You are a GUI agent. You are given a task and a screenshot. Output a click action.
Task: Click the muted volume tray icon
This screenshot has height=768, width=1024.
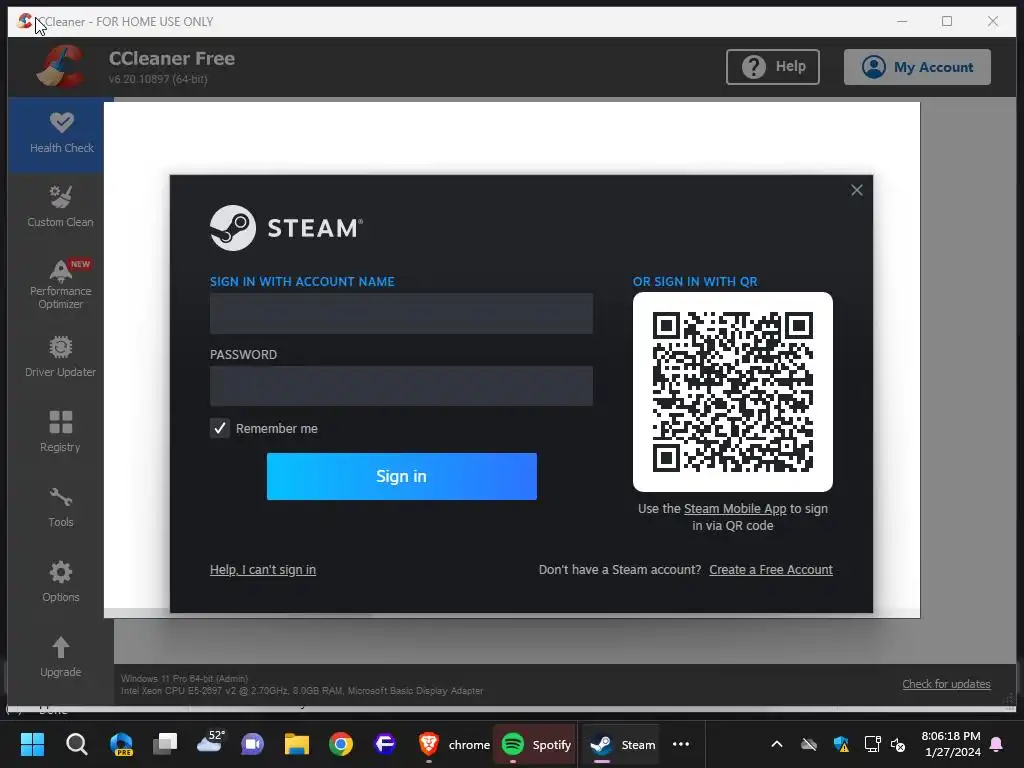[898, 744]
